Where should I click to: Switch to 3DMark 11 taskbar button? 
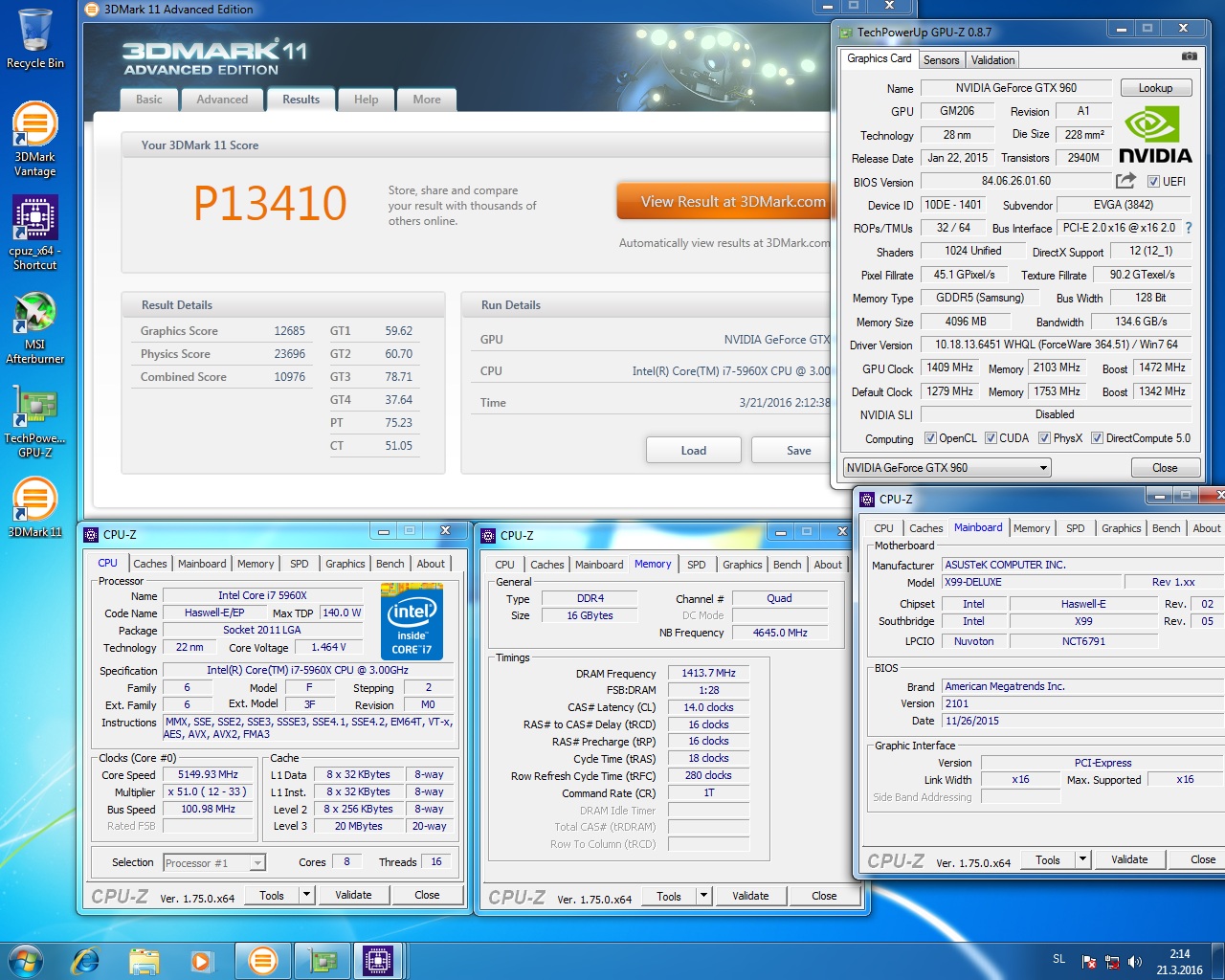pyautogui.click(x=262, y=960)
